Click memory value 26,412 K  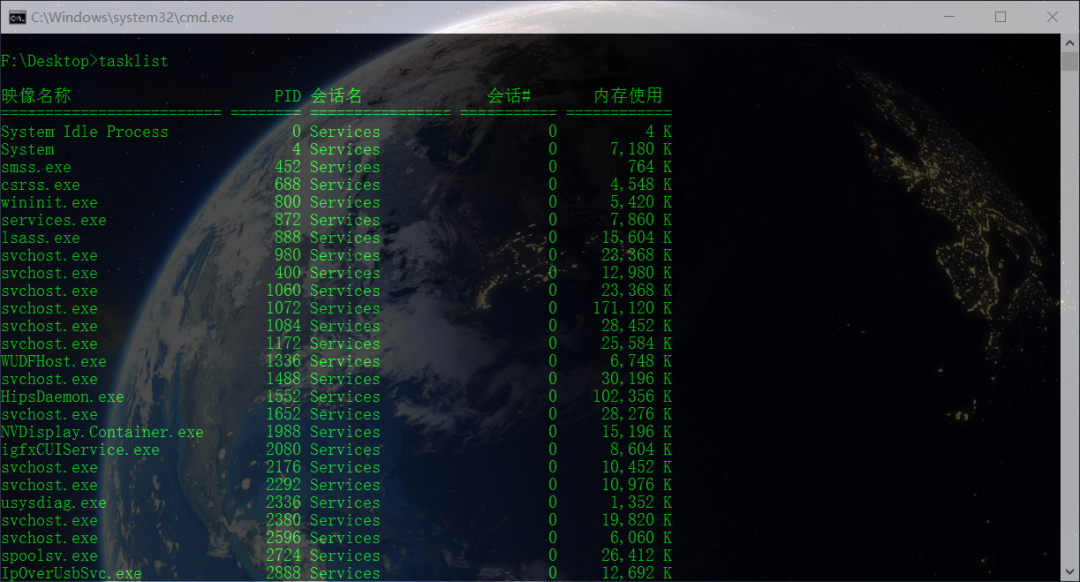[x=636, y=555]
